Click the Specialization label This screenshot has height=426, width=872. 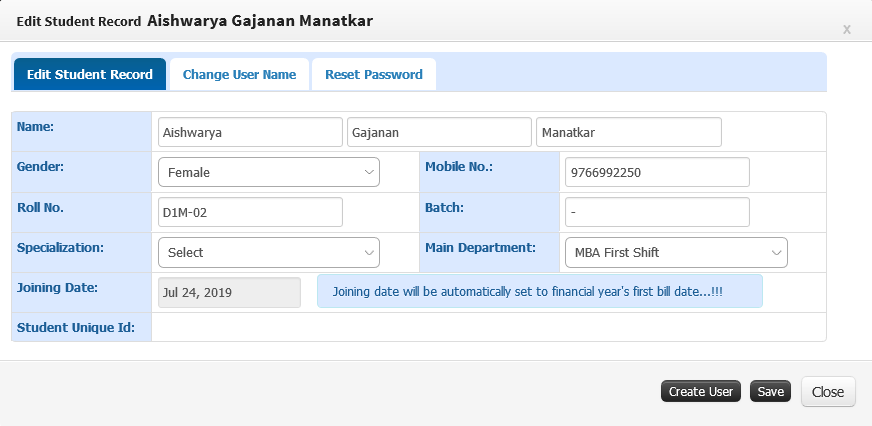[60, 247]
